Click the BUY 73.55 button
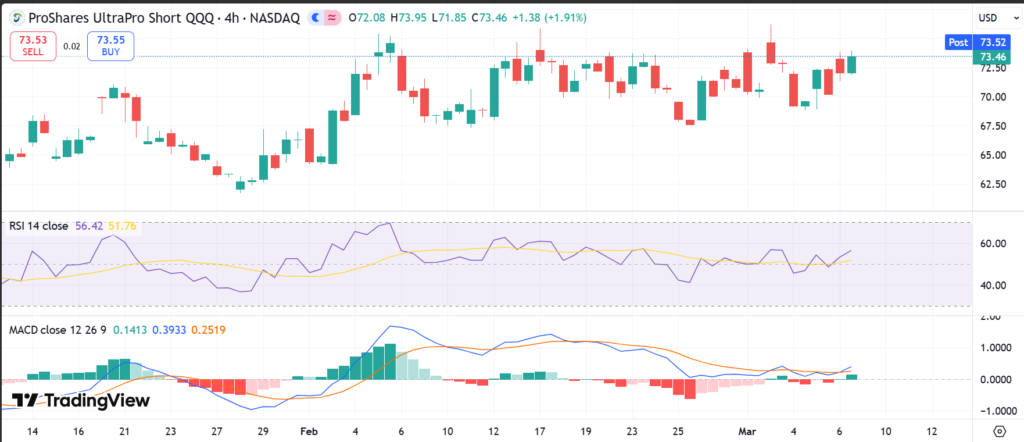The width and height of the screenshot is (1024, 442). coord(109,45)
